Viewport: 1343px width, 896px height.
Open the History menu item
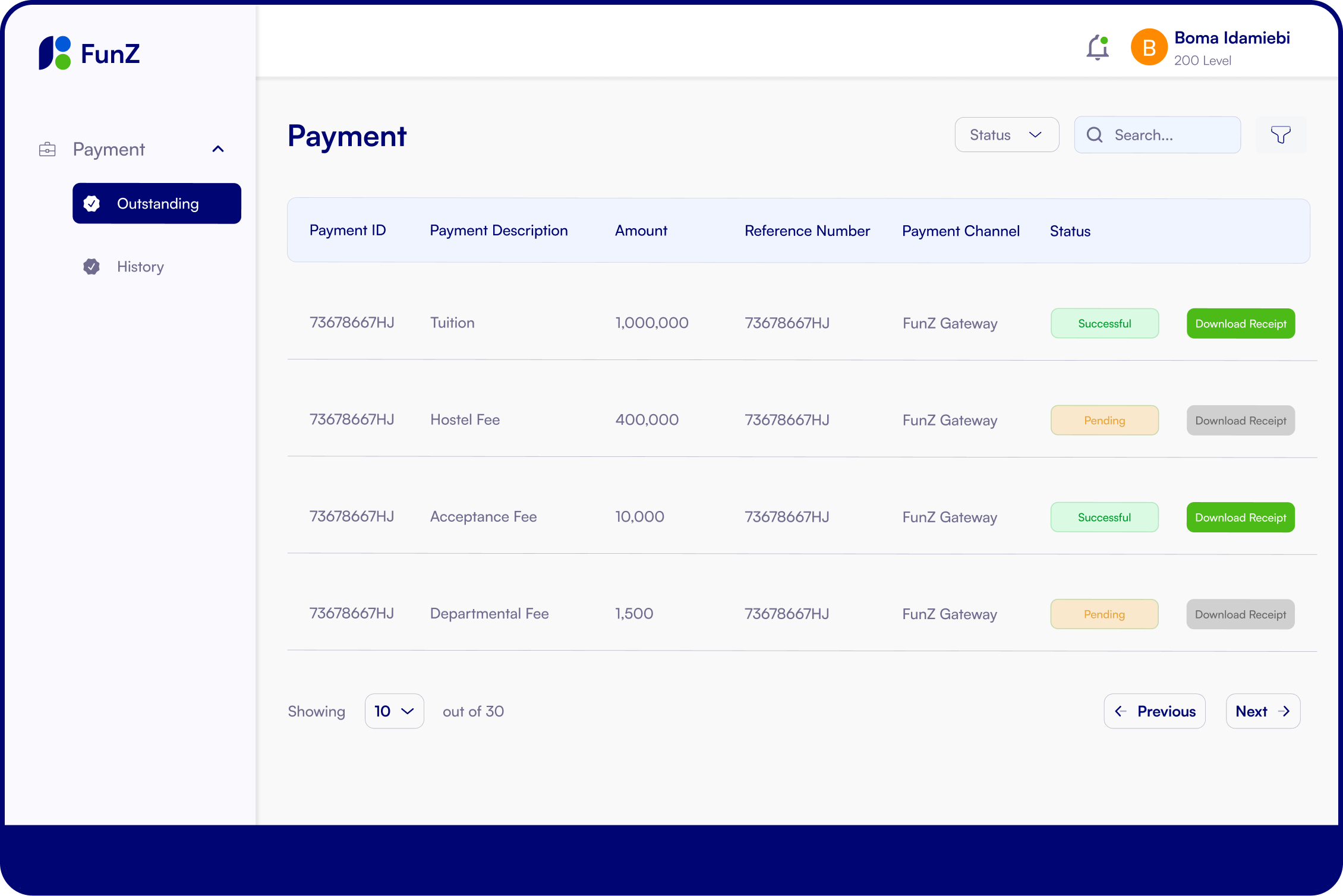[x=140, y=267]
